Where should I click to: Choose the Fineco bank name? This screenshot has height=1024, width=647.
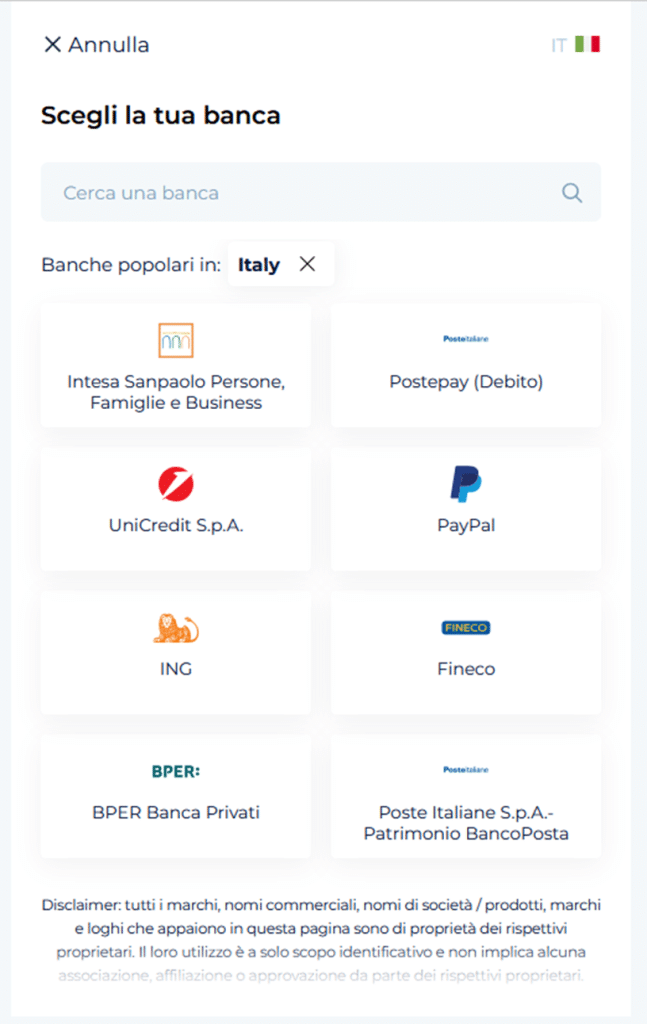(466, 669)
